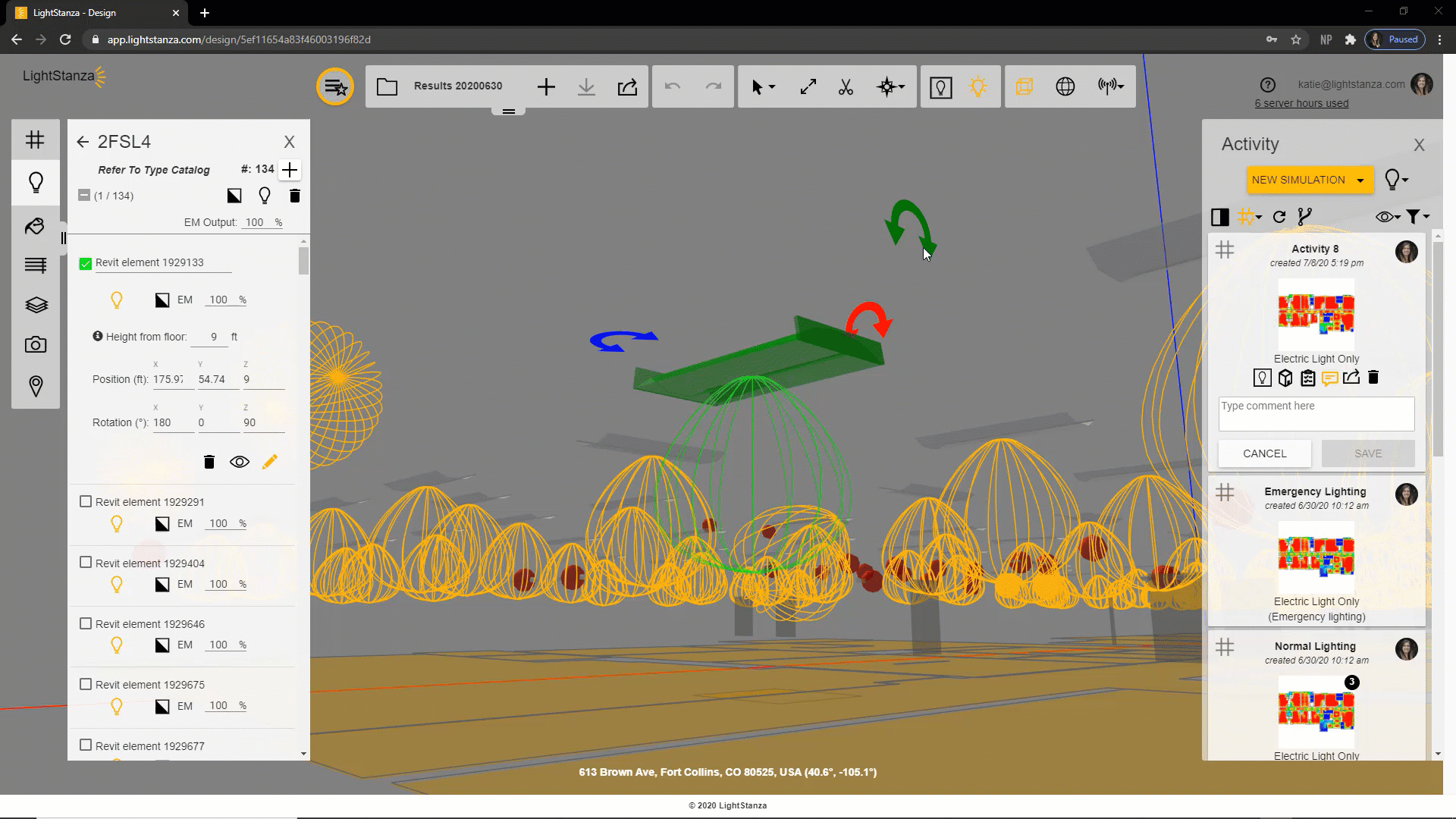The width and height of the screenshot is (1456, 819).
Task: Toggle bulb on/off for Revit element 1929291
Action: tap(117, 523)
